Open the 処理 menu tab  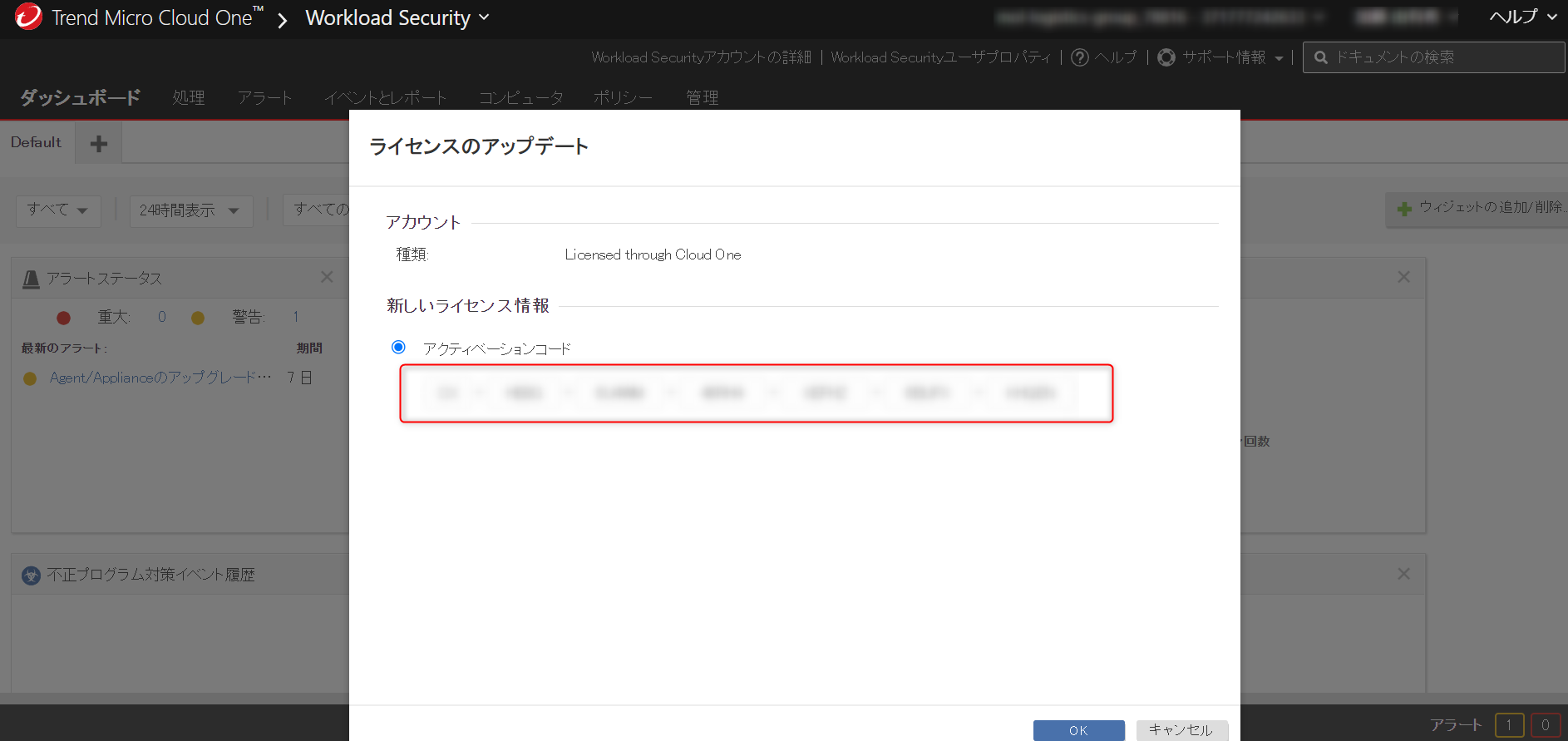point(189,97)
